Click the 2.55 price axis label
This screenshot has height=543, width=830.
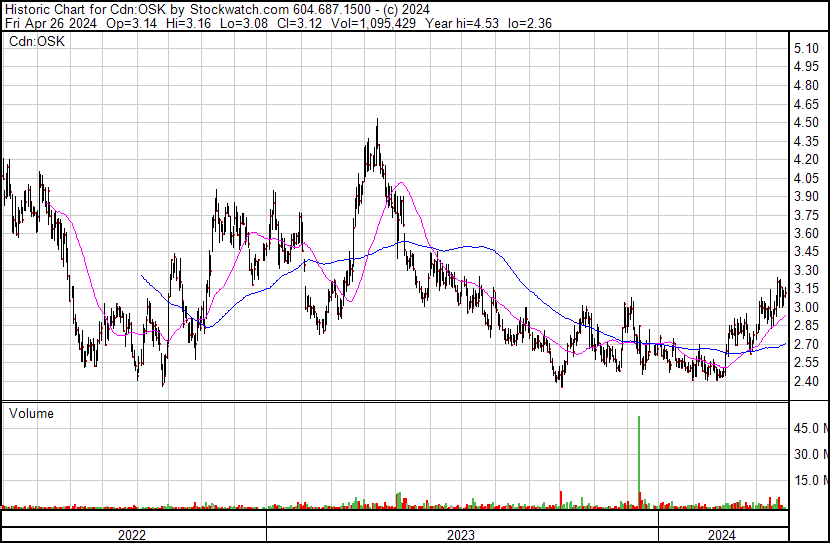pos(806,363)
